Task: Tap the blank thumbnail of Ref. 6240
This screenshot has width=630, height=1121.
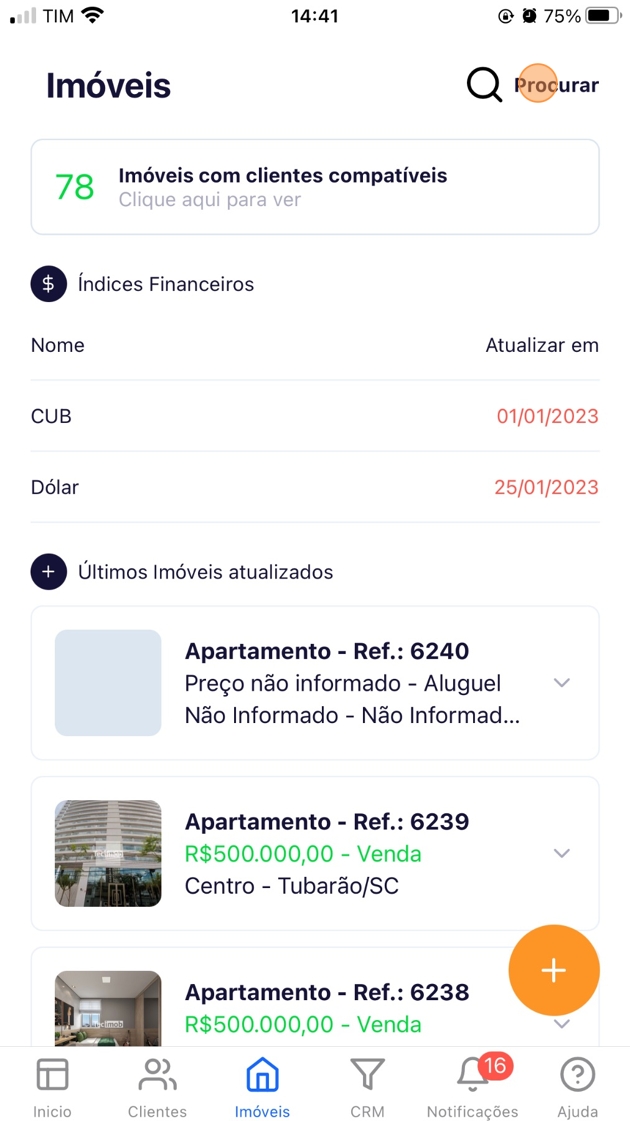Action: [x=108, y=683]
